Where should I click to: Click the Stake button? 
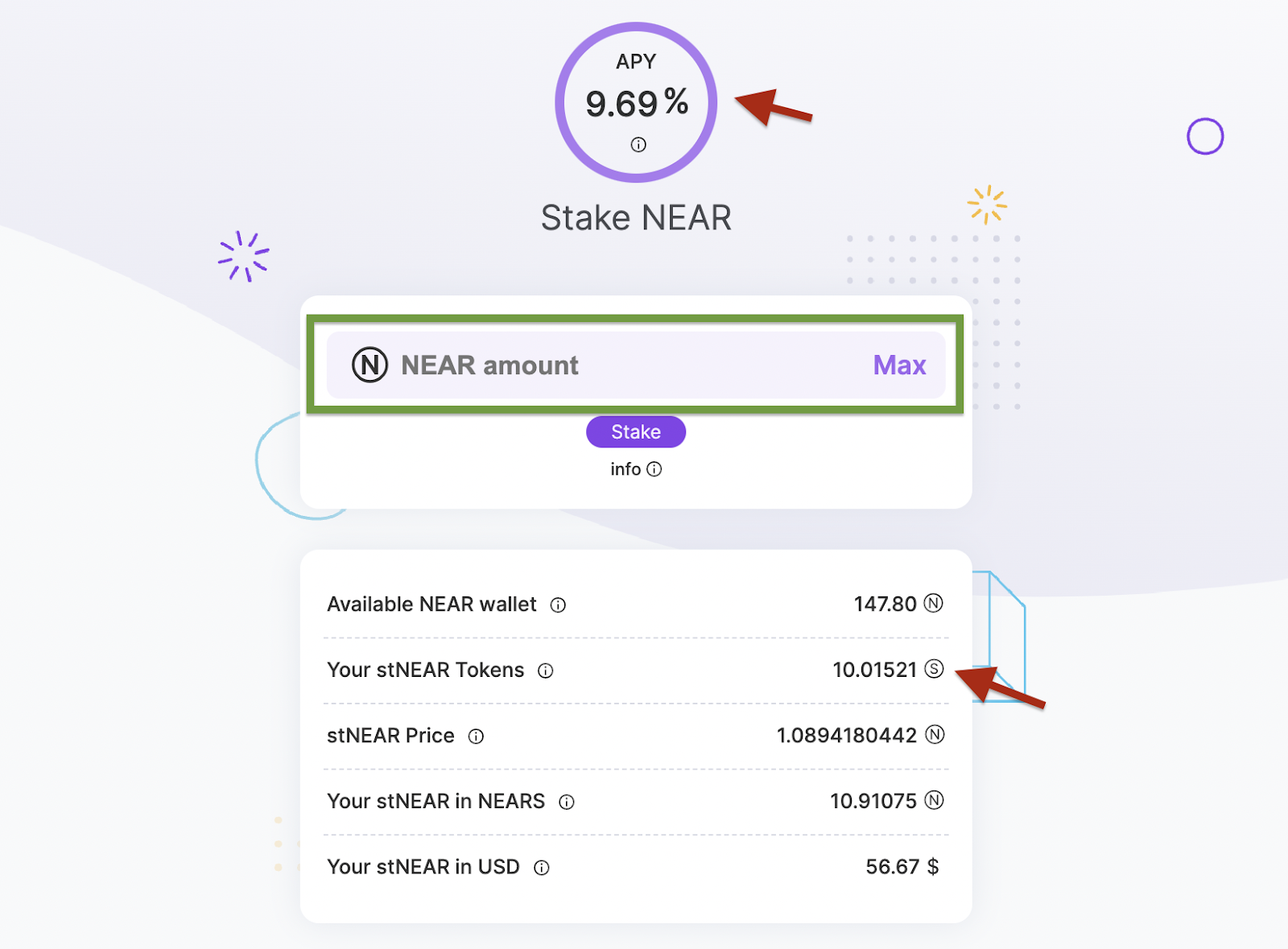pos(636,431)
